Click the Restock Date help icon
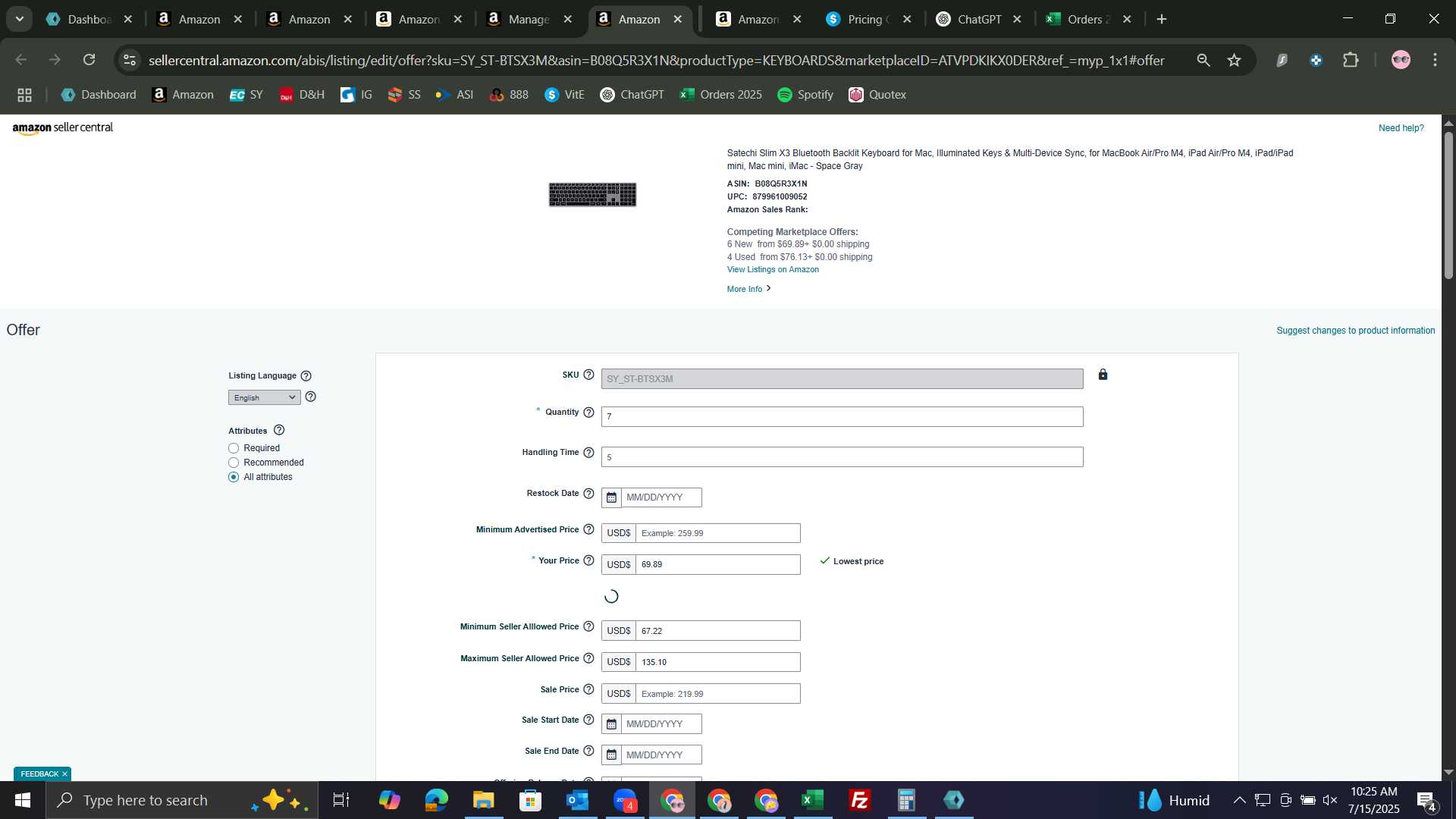Screen dimensions: 1456x819 coord(588,494)
